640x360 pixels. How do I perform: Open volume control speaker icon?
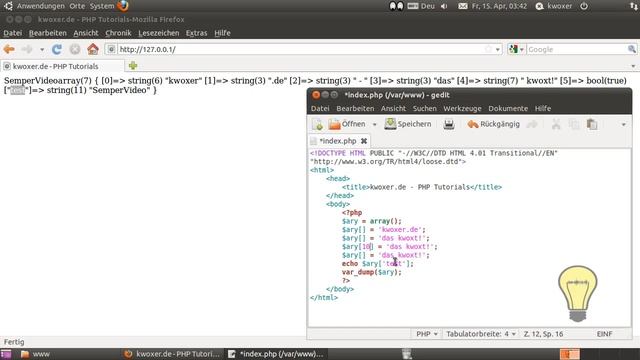coord(444,6)
